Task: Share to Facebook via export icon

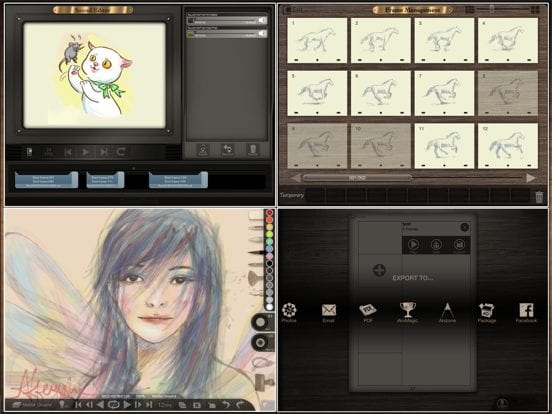Action: point(526,313)
